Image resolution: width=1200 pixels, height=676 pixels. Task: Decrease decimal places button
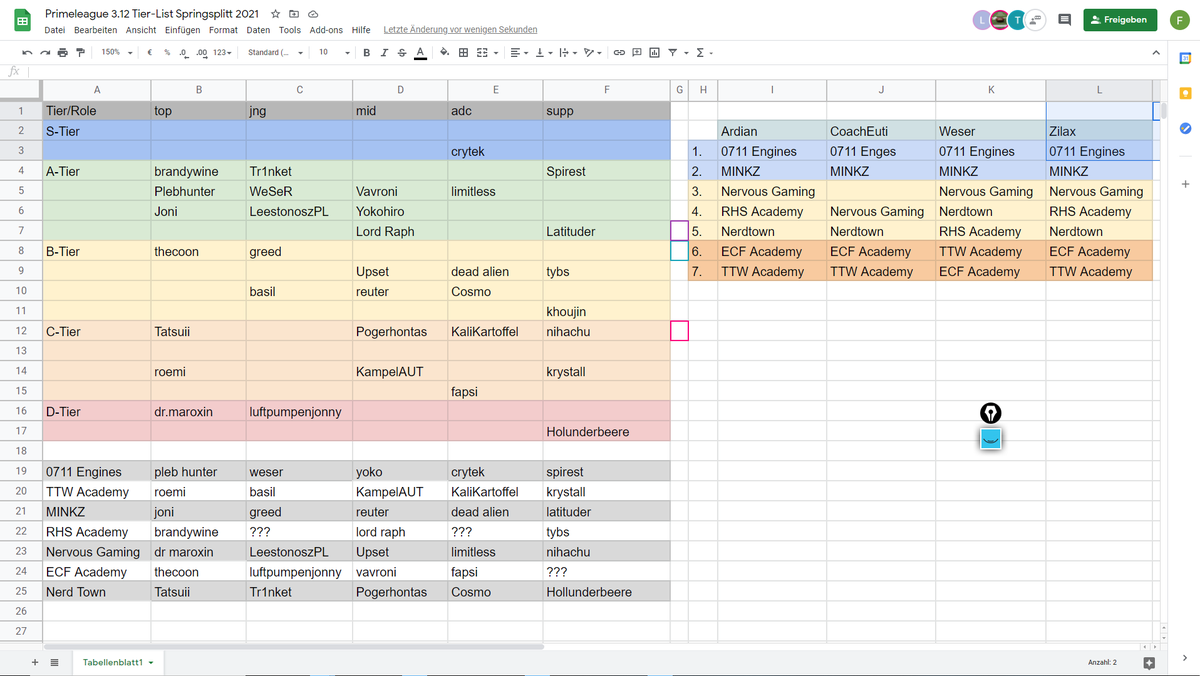184,52
